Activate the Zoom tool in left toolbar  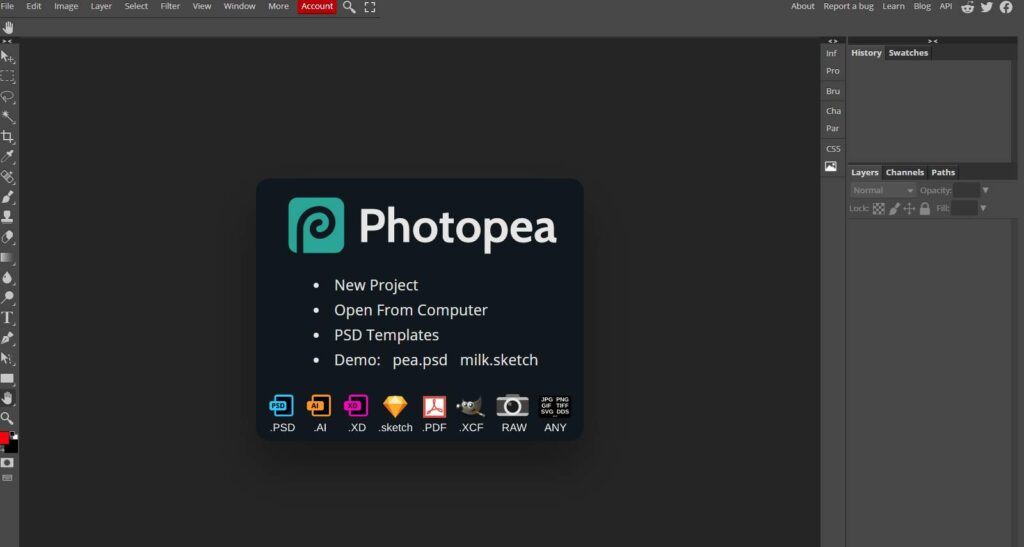pos(7,418)
